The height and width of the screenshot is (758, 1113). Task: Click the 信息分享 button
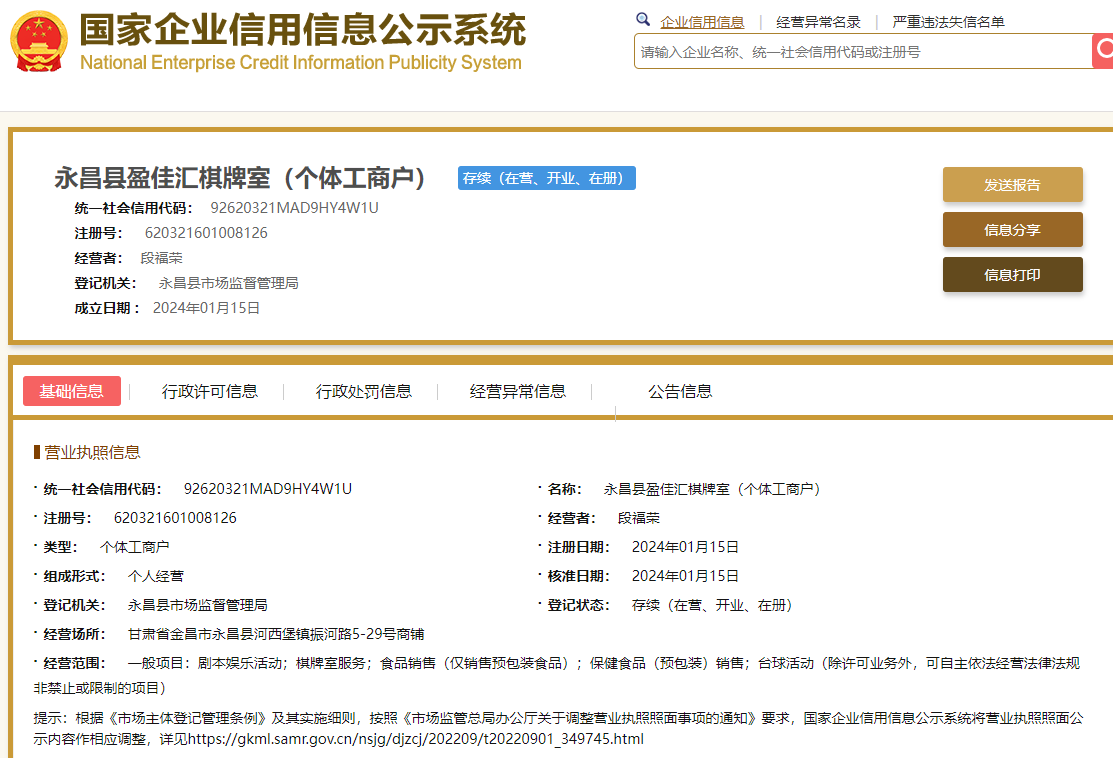tap(1012, 229)
